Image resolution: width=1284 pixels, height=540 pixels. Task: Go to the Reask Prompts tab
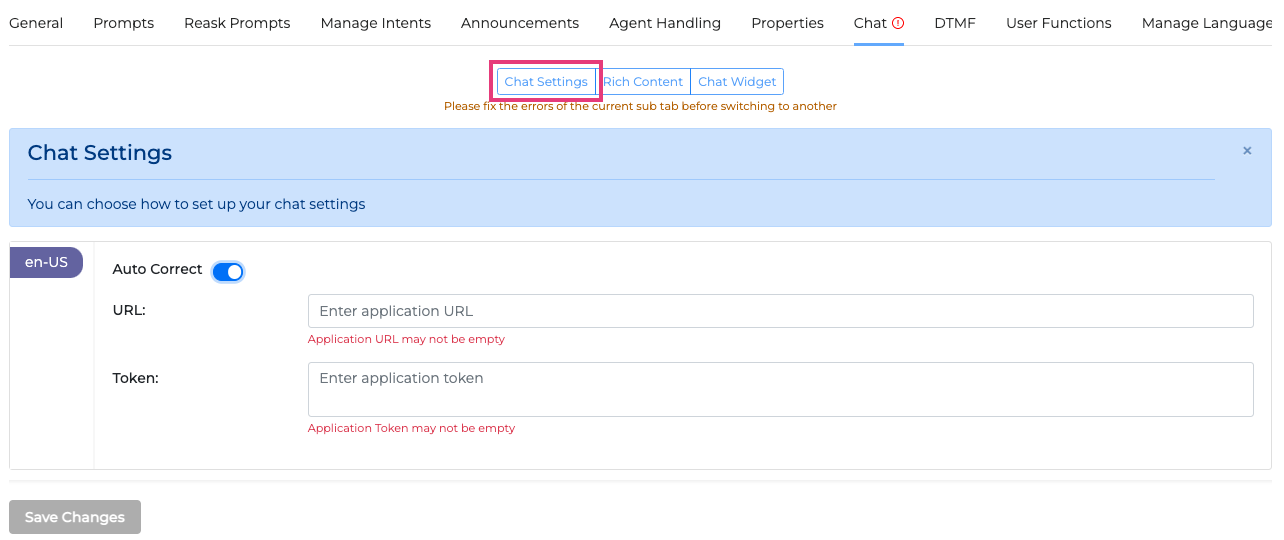237,23
